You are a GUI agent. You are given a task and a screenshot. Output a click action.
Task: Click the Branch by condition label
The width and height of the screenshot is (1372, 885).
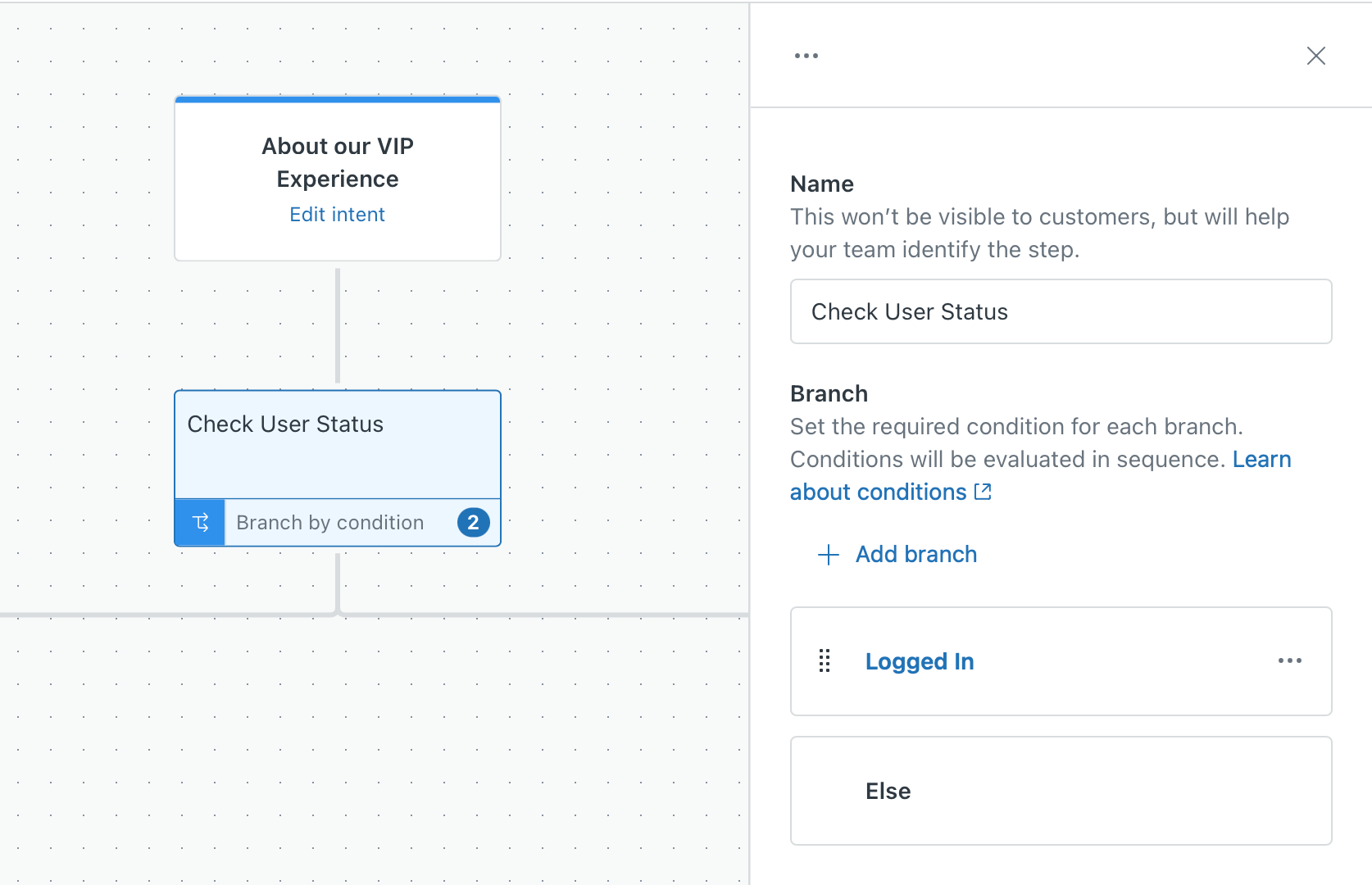click(329, 523)
